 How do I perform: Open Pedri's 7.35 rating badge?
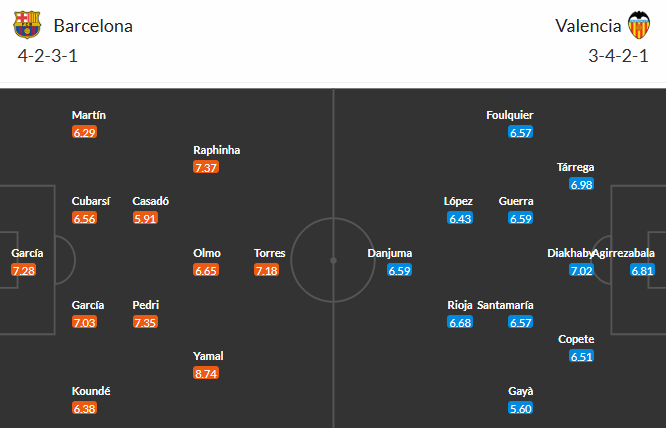(146, 322)
